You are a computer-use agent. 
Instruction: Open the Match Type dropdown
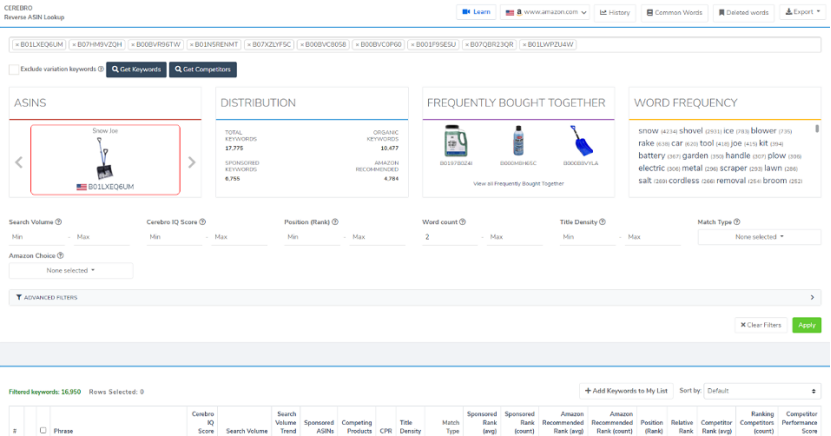click(x=759, y=237)
